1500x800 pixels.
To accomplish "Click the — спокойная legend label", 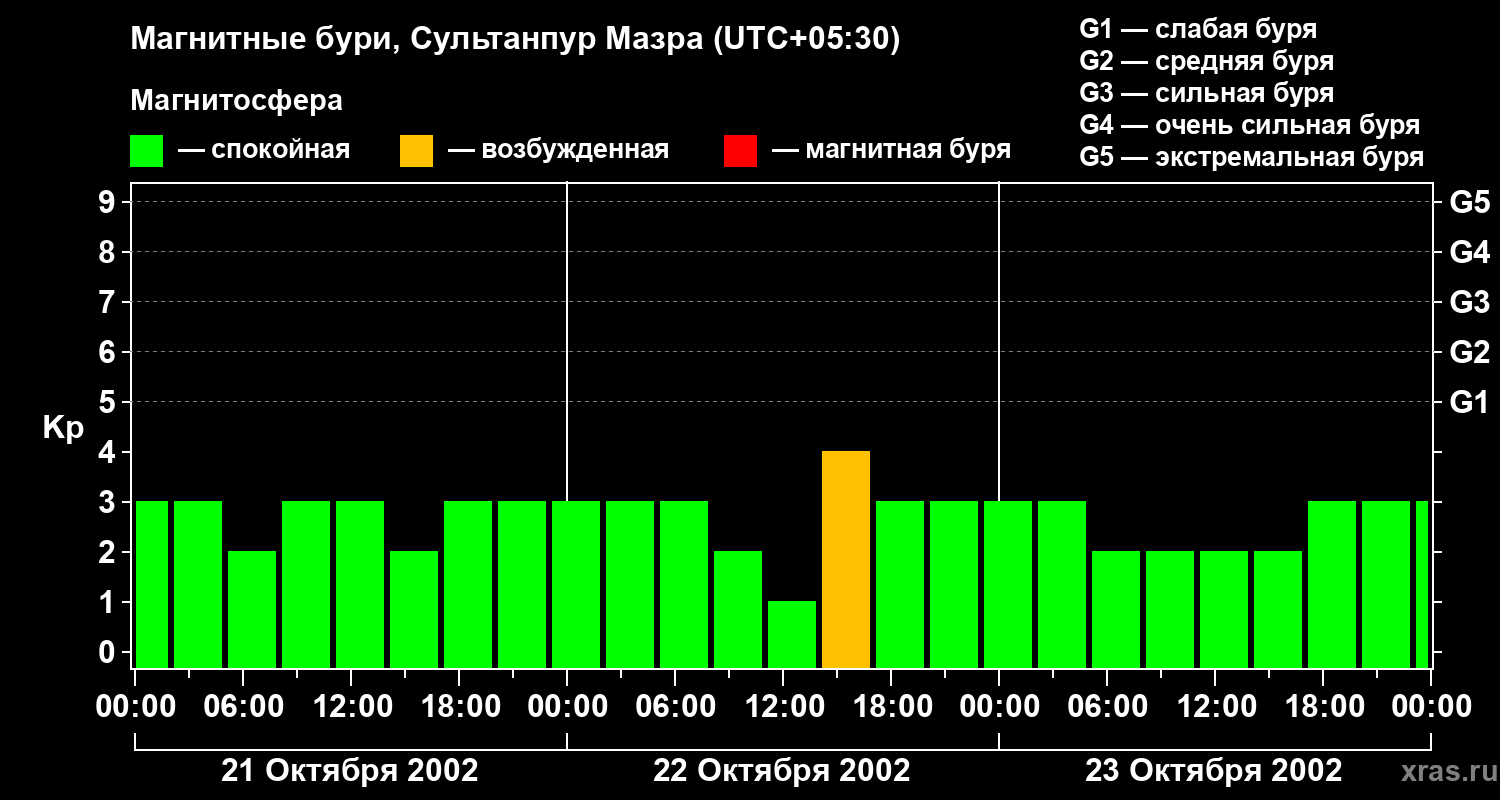I will click(x=264, y=151).
